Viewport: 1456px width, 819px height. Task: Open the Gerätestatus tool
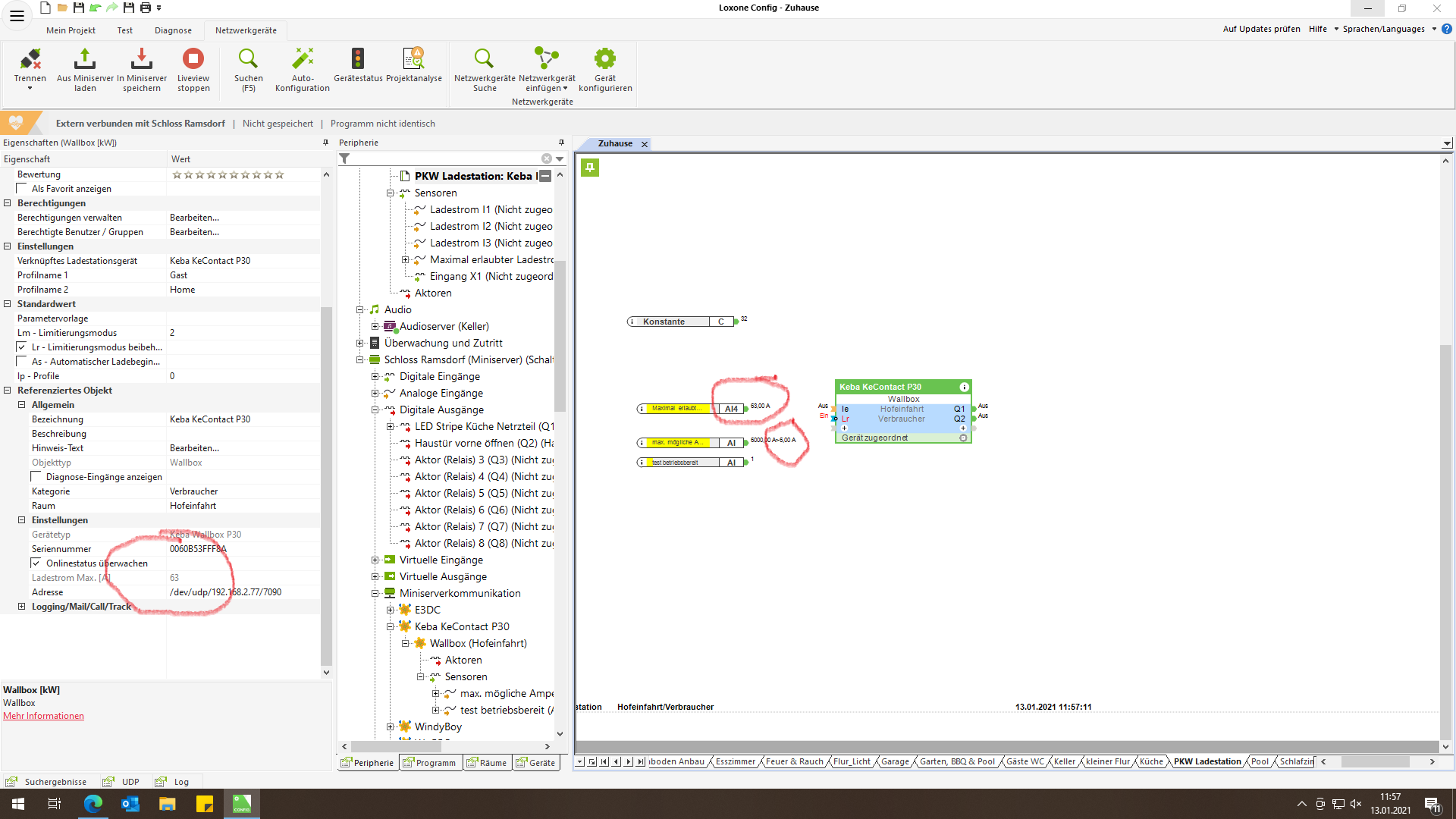coord(358,59)
